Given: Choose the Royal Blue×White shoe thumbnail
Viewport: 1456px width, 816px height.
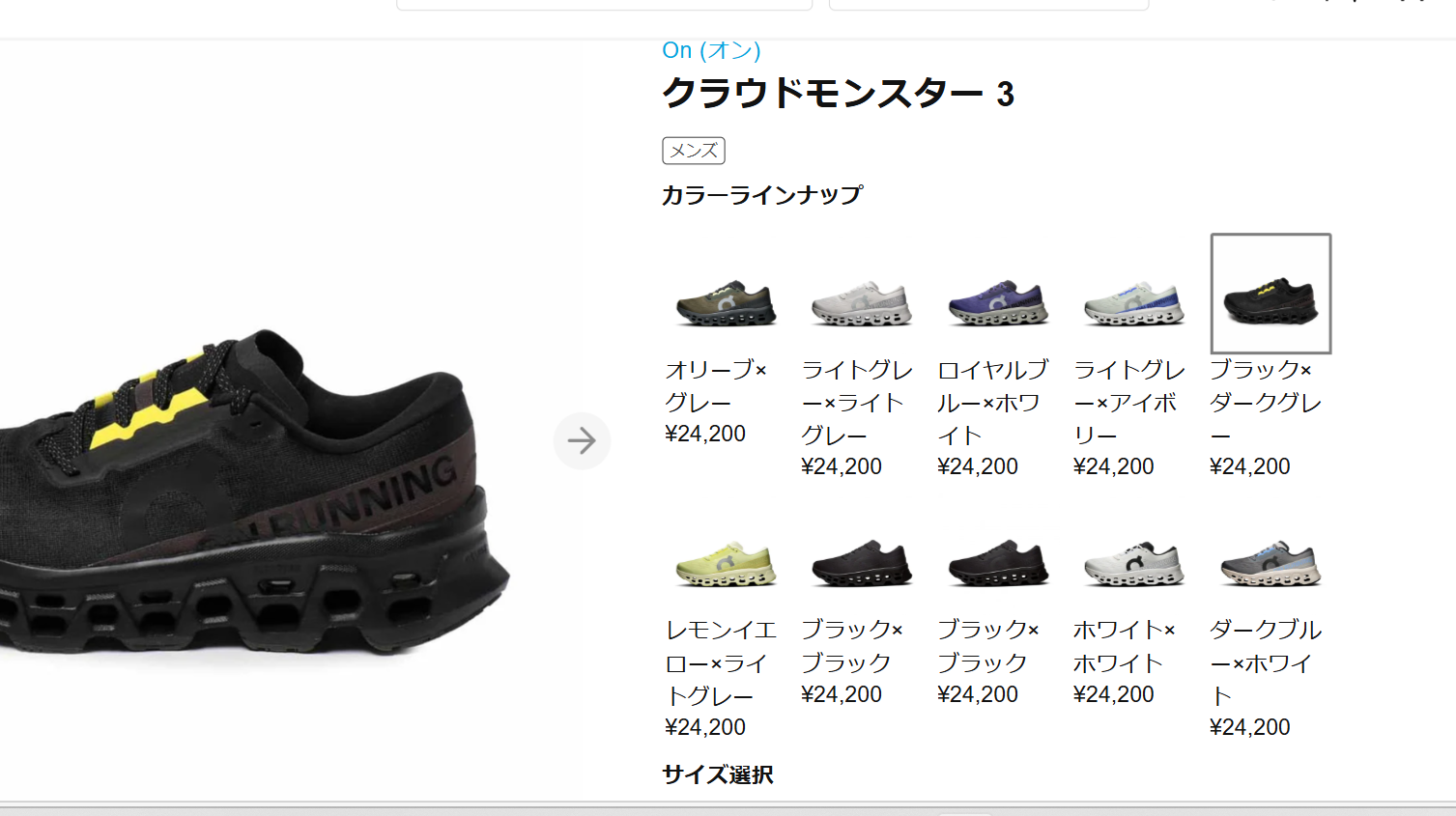Looking at the screenshot, I should tap(998, 303).
